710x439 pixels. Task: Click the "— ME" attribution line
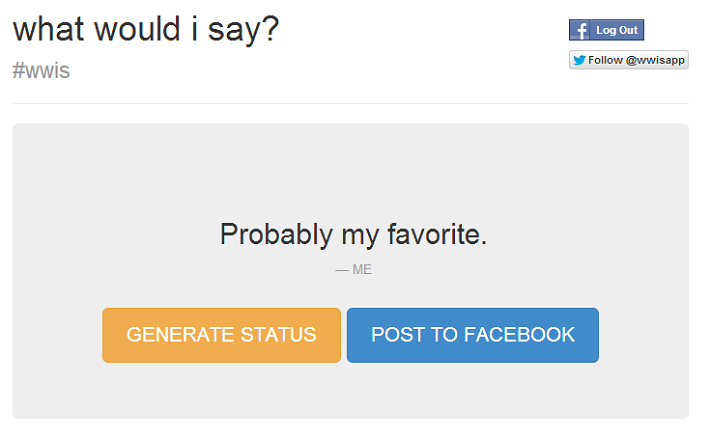point(353,270)
